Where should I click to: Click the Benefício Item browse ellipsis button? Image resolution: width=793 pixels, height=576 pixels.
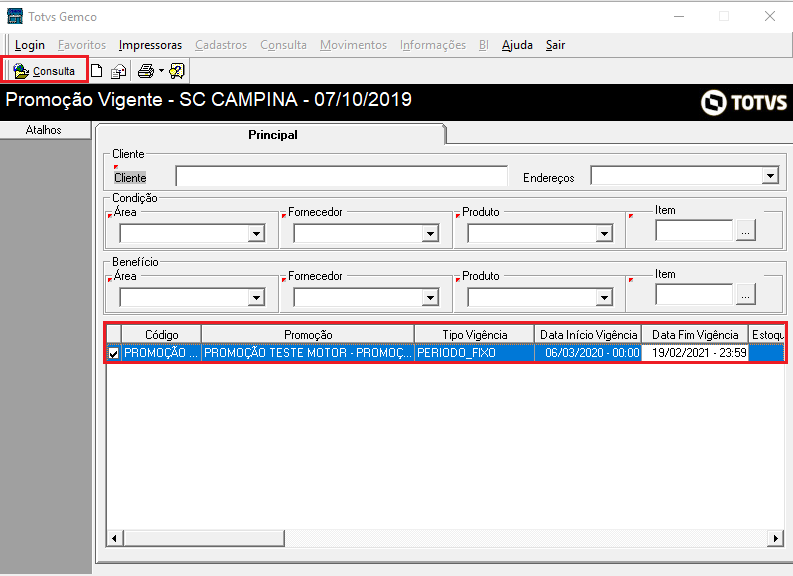[745, 294]
